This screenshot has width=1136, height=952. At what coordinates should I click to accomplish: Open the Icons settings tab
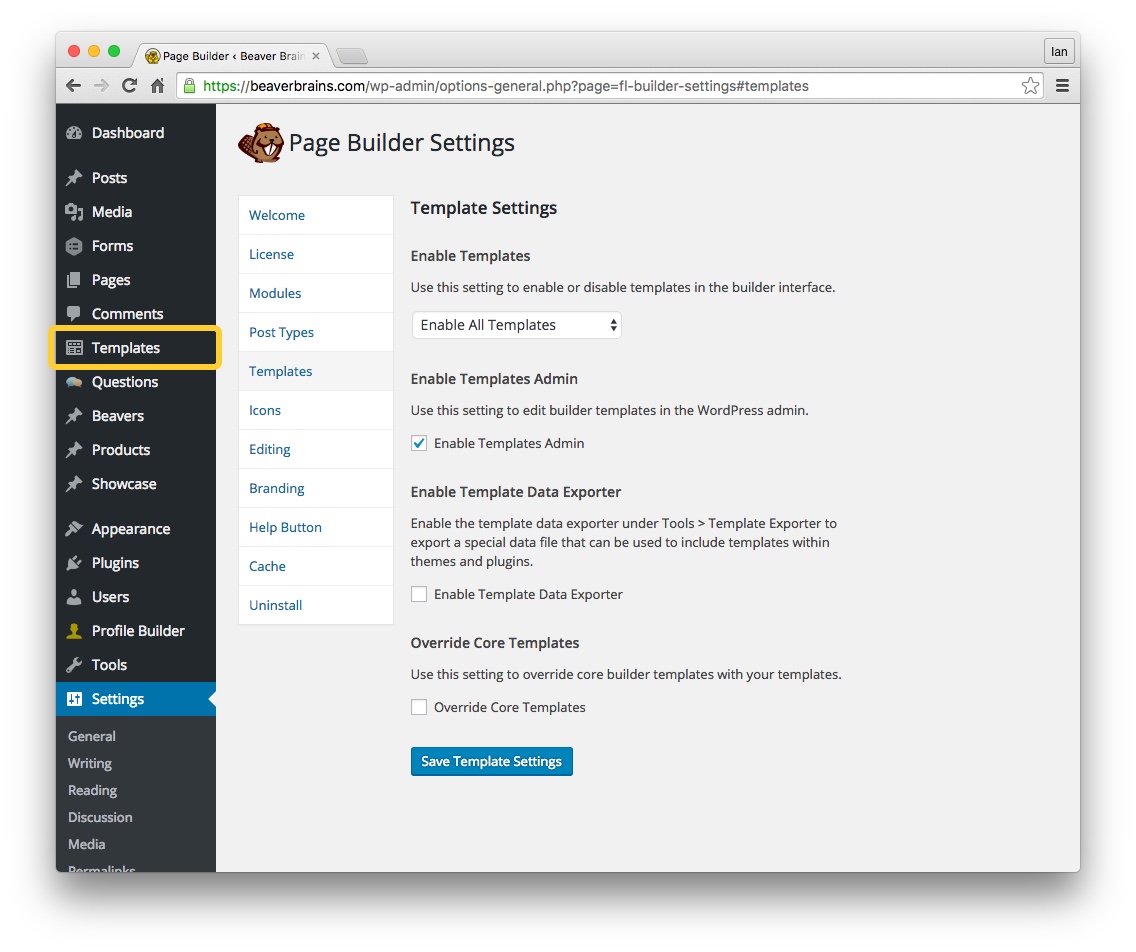(316, 410)
